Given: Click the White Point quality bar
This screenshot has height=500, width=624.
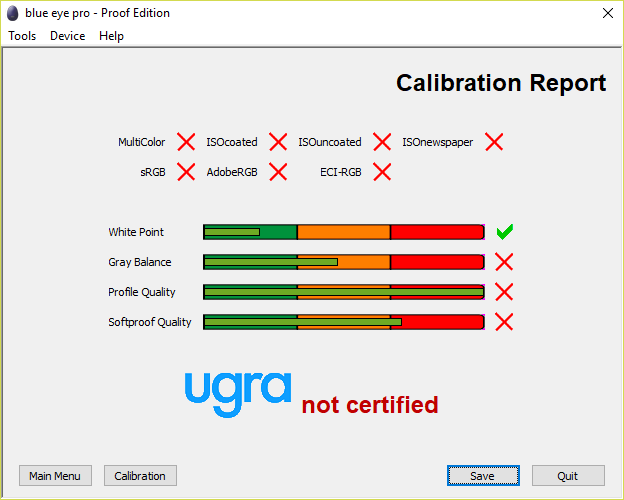Looking at the screenshot, I should coord(344,232).
